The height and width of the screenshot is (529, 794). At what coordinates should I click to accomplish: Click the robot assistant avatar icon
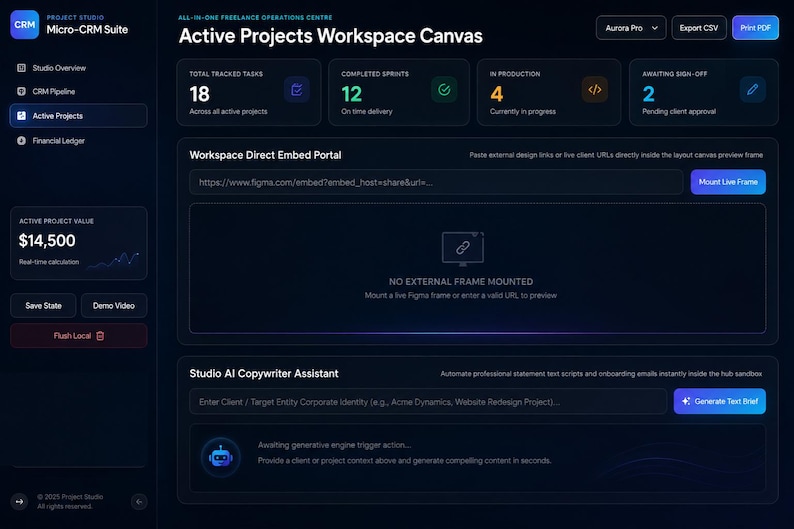[x=220, y=457]
